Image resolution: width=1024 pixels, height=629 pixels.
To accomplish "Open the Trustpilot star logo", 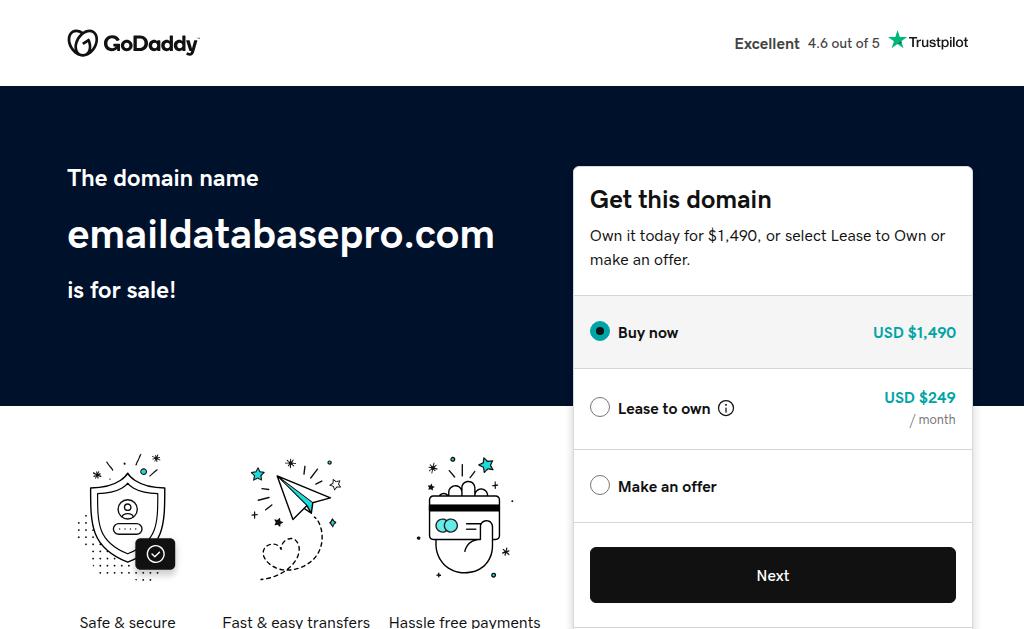I will [x=928, y=42].
